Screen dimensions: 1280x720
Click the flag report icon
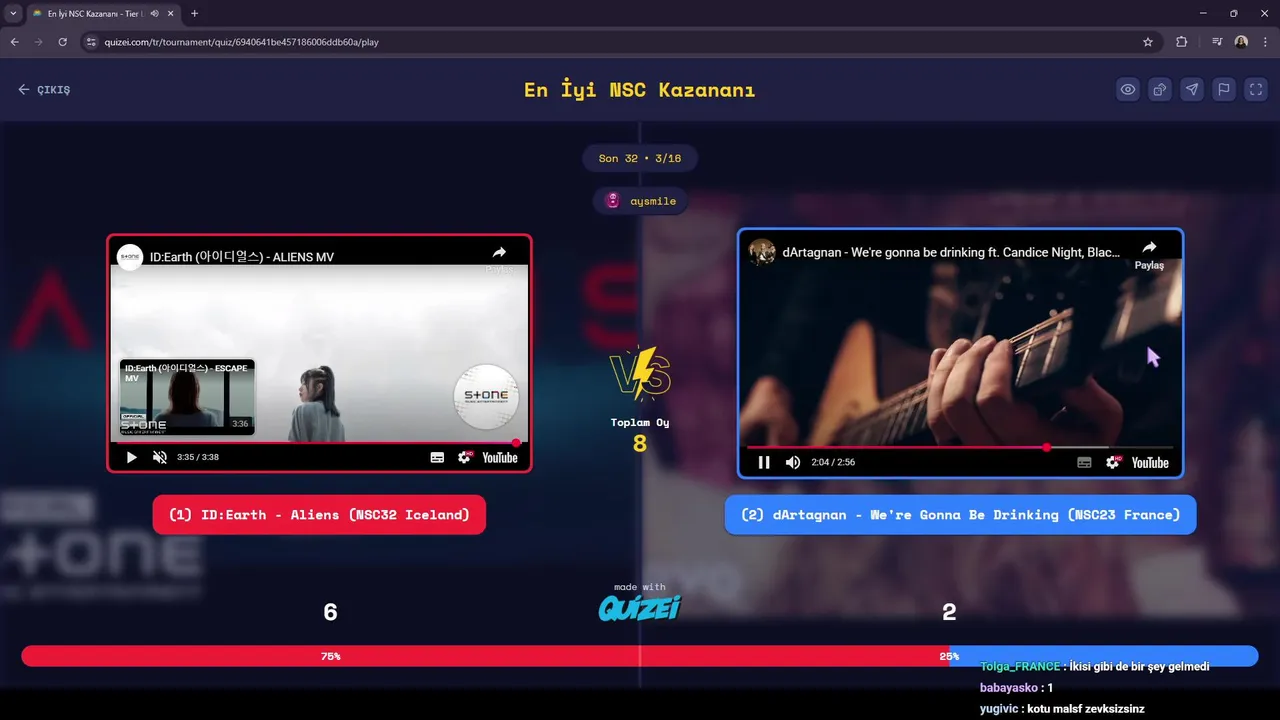click(1224, 89)
